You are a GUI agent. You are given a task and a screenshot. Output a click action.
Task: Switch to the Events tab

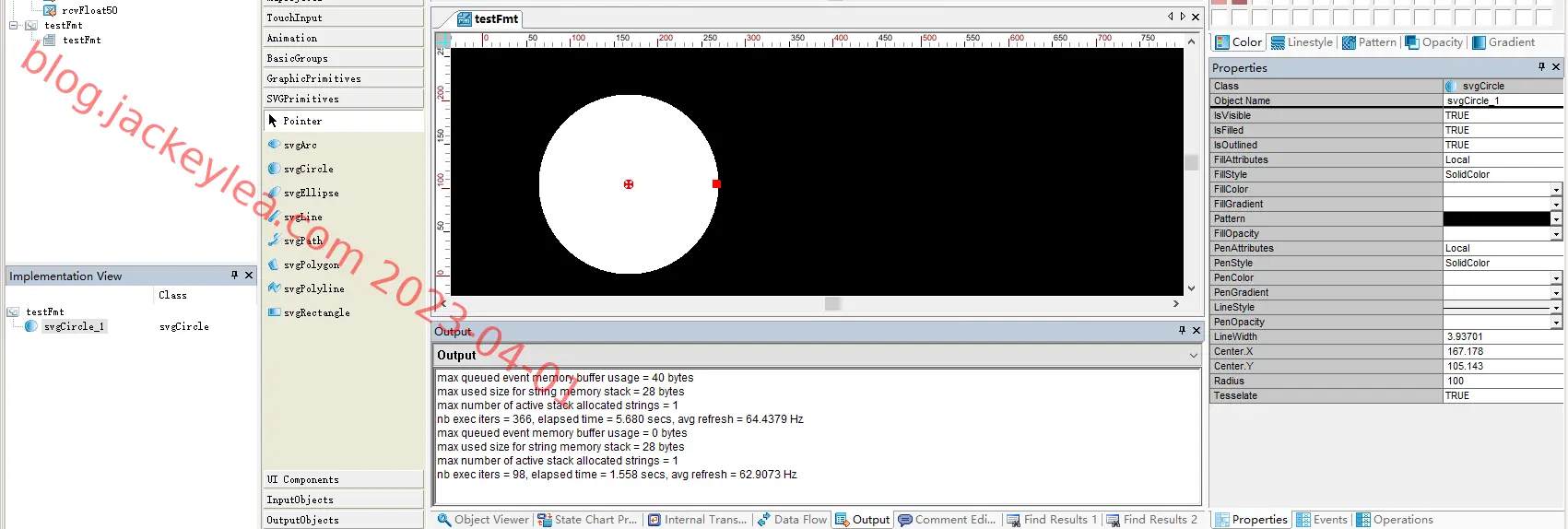(x=1321, y=520)
